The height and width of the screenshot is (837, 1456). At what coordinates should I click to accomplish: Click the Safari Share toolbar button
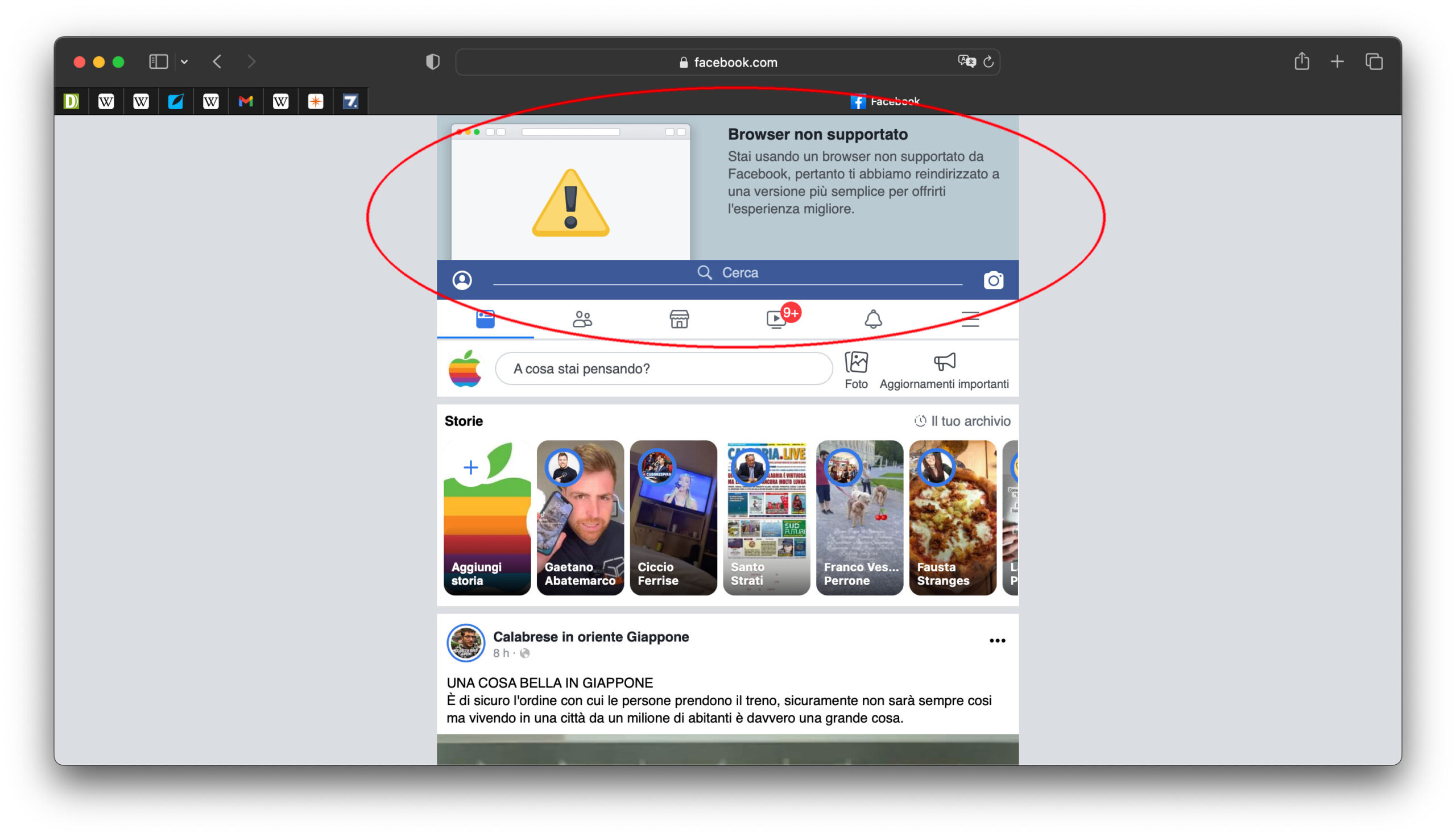1301,61
